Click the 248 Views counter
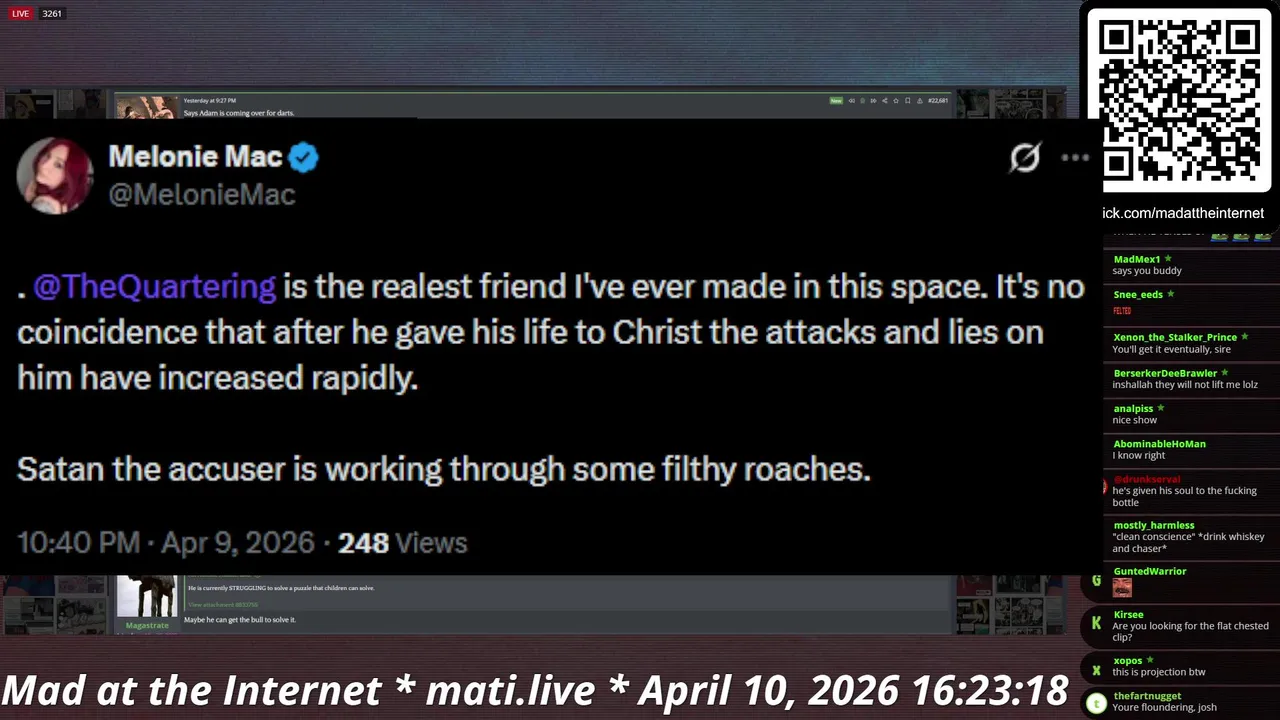Screen dimensions: 1280x720 [402, 542]
